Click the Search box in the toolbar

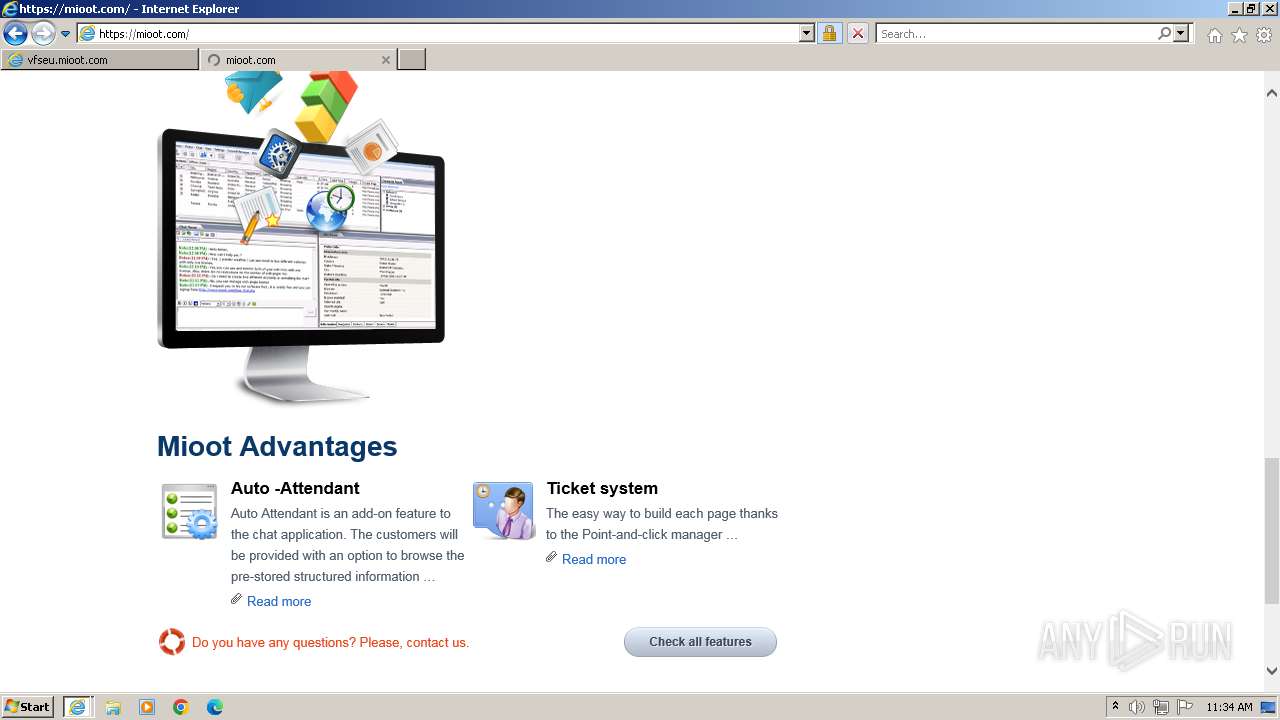(1015, 34)
